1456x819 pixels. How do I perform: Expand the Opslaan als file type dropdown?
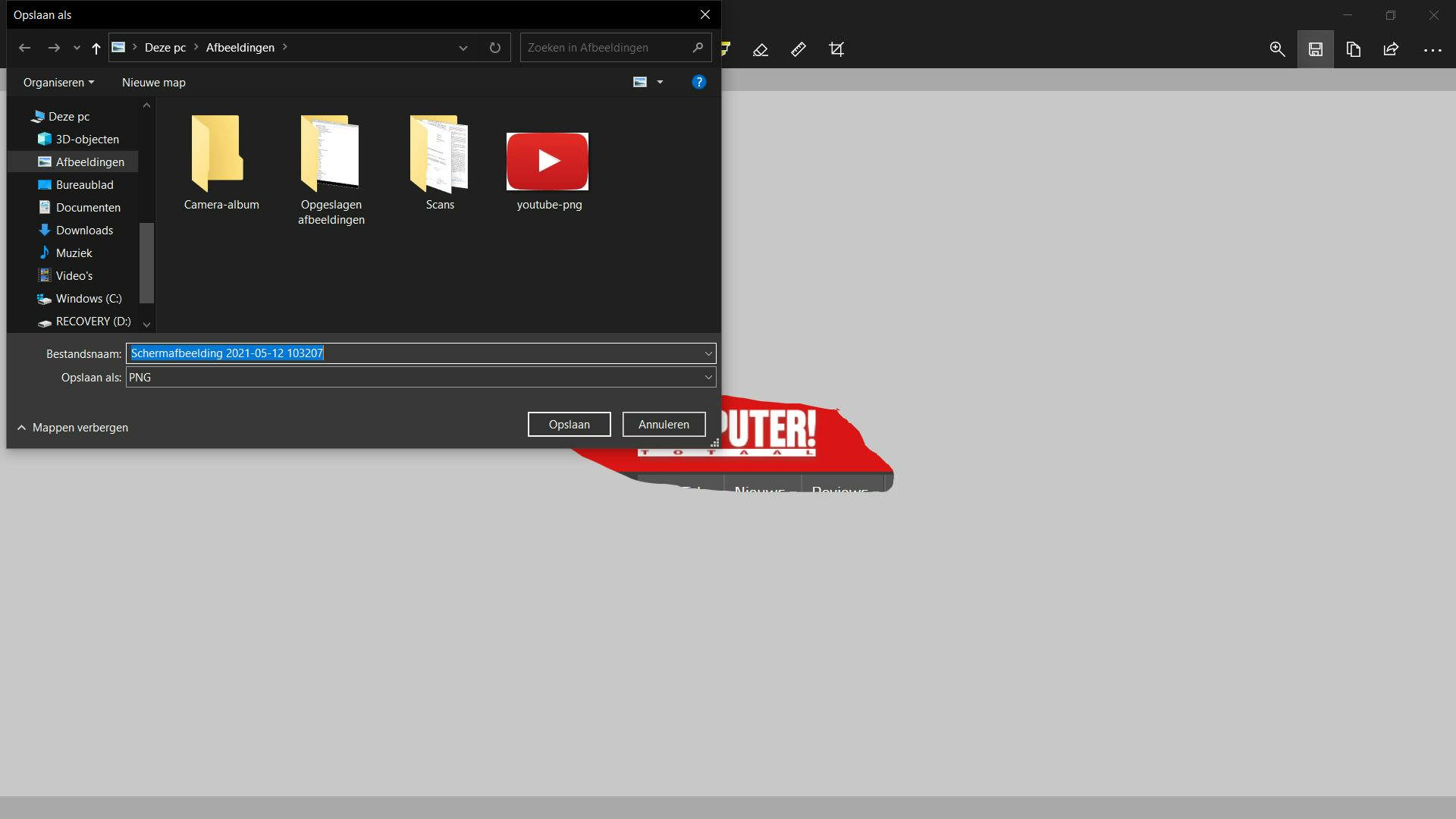click(x=708, y=378)
